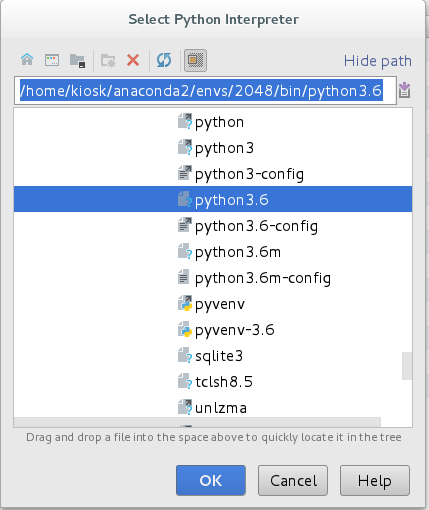Click the symlink icon beside python3-config
The width and height of the screenshot is (429, 510).
[185, 173]
